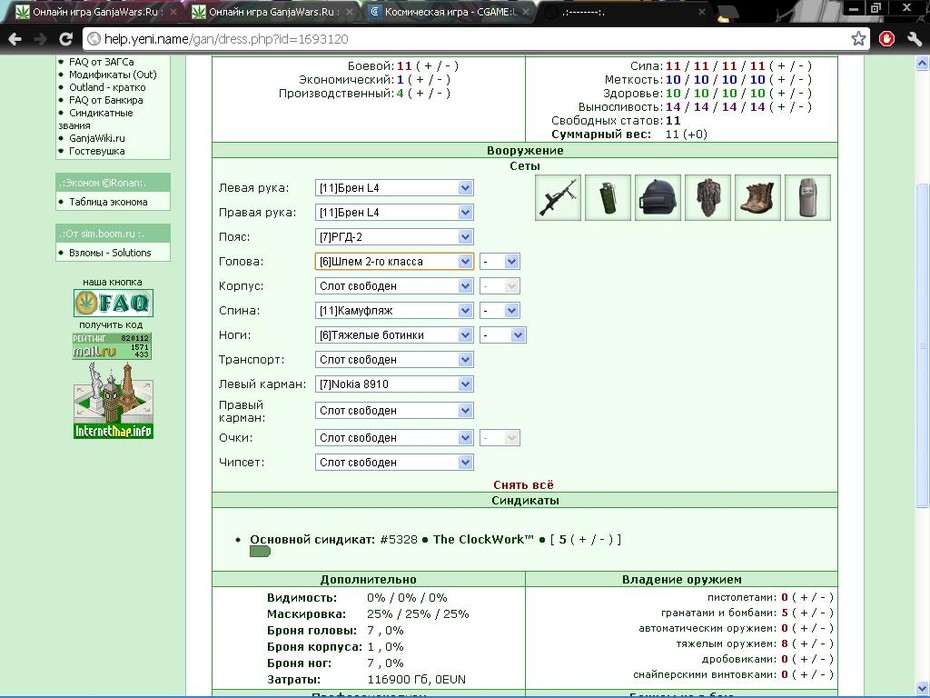This screenshot has height=698, width=930.
Task: Click The ClockWork™ syndicate name
Action: pyautogui.click(x=483, y=540)
